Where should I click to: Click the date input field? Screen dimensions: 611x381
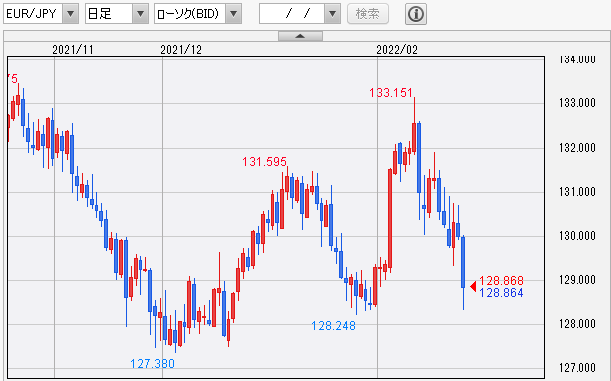click(x=292, y=14)
